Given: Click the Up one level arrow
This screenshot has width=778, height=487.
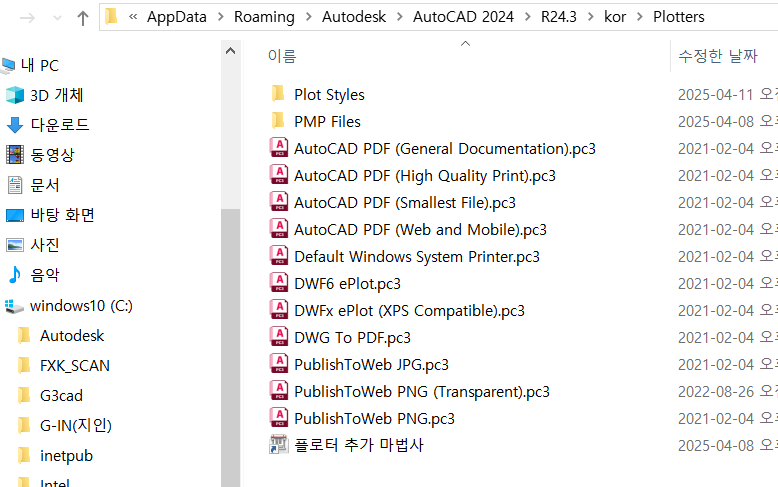Looking at the screenshot, I should [83, 18].
